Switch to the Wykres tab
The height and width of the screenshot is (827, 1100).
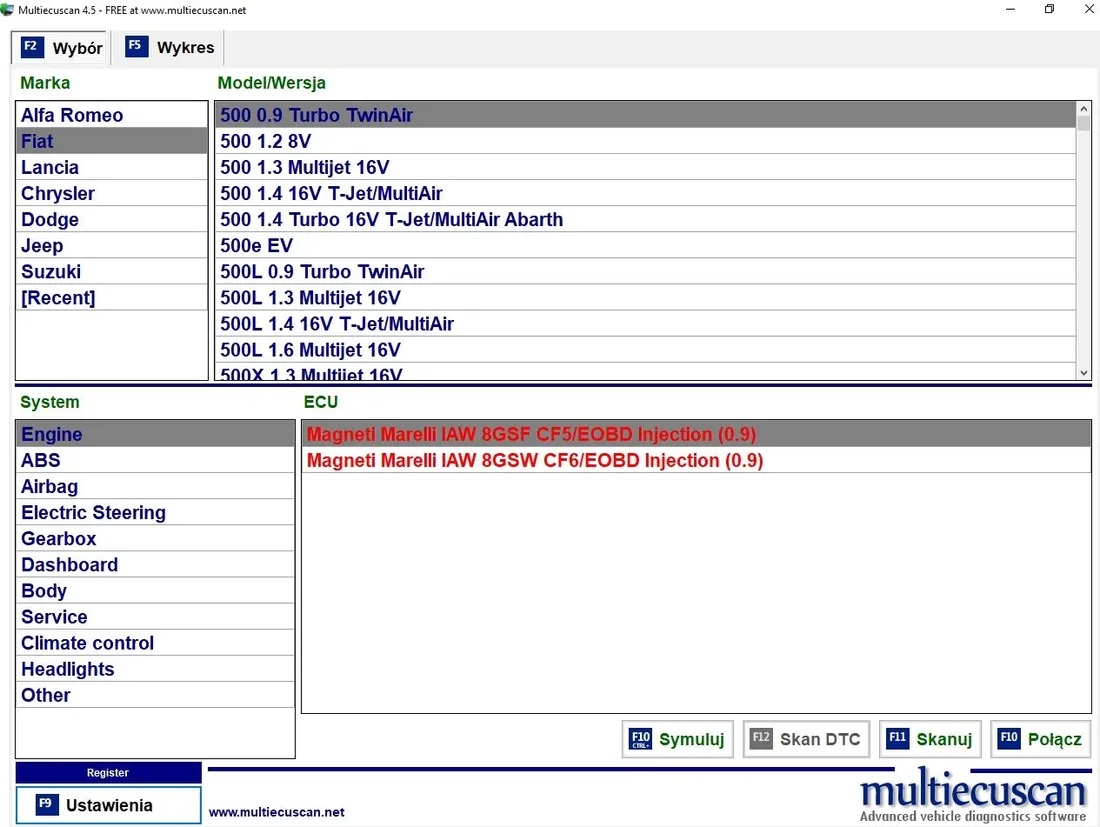point(169,47)
